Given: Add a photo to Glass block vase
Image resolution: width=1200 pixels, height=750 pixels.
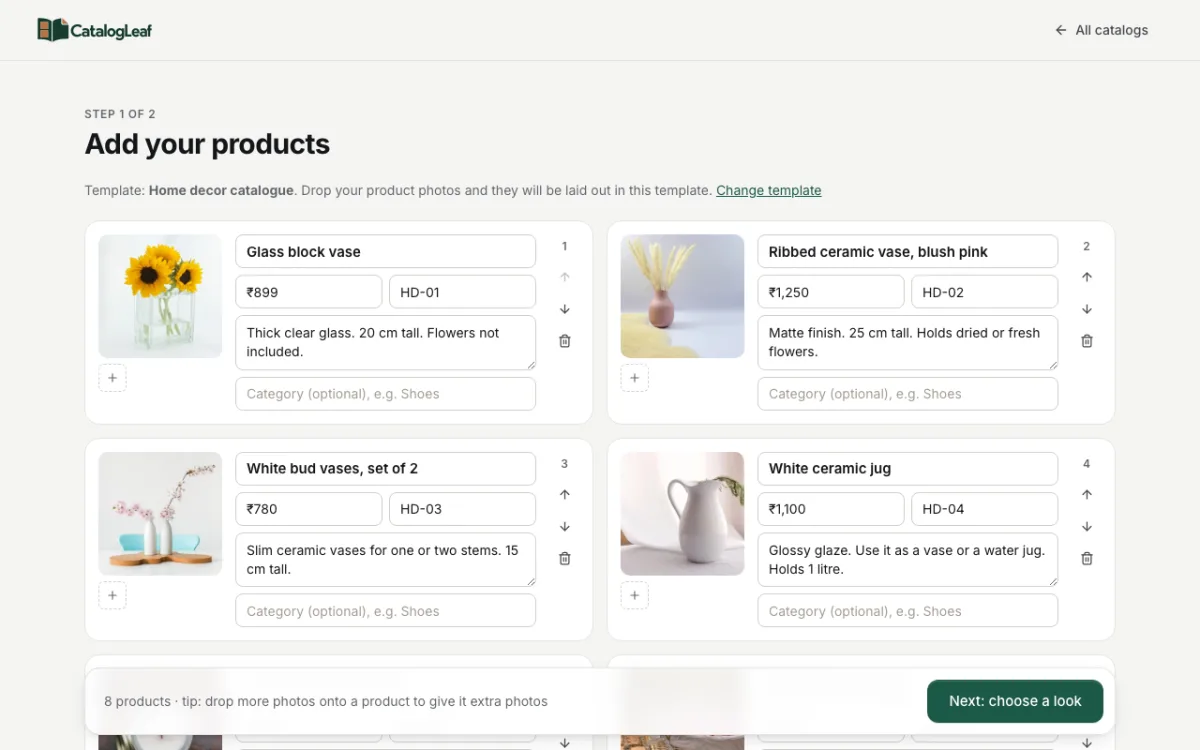Looking at the screenshot, I should pos(112,378).
